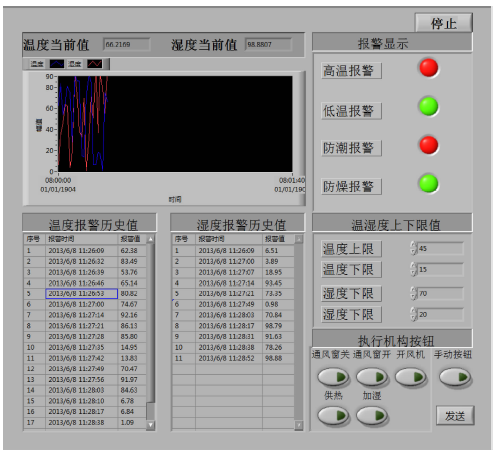Click the 停止 stop button

[443, 23]
